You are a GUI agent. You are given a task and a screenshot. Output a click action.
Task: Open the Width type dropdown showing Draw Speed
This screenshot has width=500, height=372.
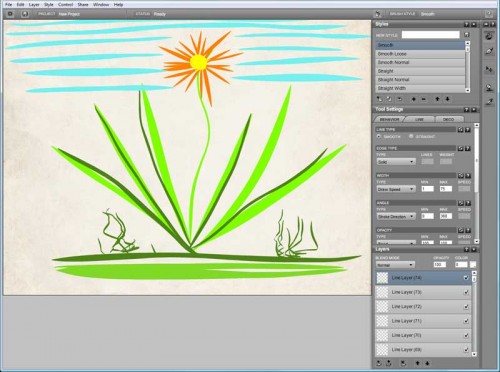396,189
